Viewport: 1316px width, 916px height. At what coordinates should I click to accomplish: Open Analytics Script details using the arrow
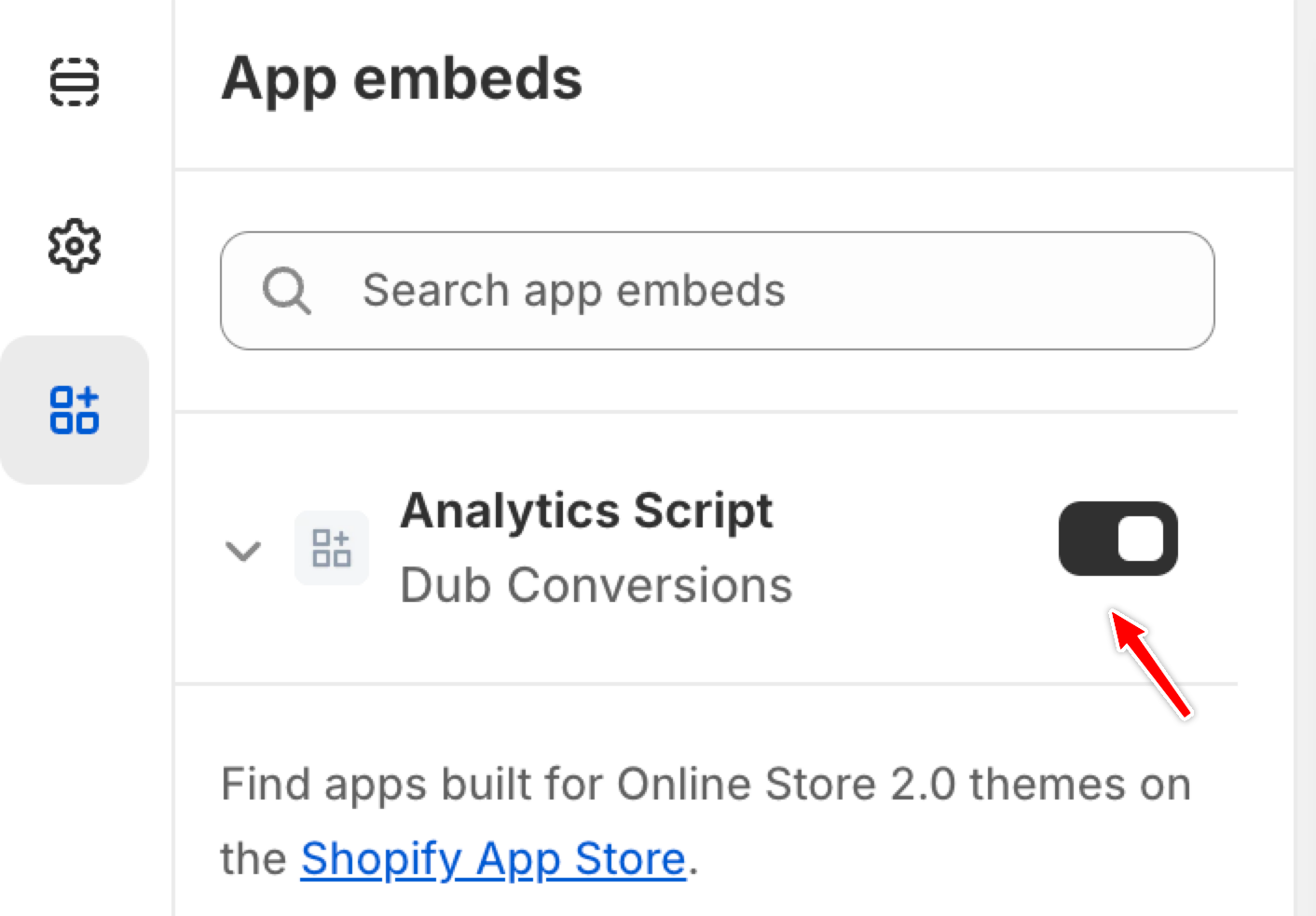243,551
